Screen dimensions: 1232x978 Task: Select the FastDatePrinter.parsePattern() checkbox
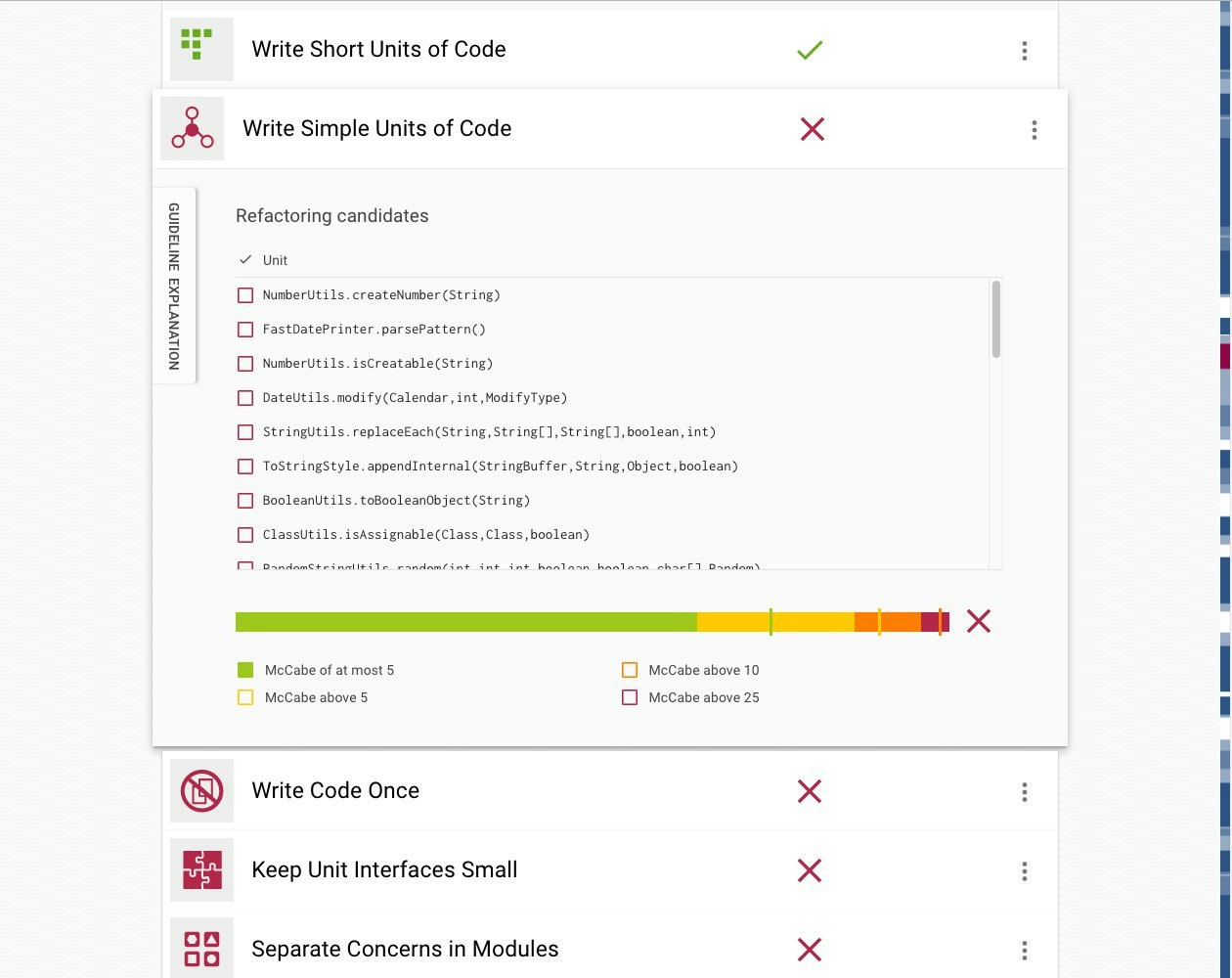pyautogui.click(x=245, y=329)
